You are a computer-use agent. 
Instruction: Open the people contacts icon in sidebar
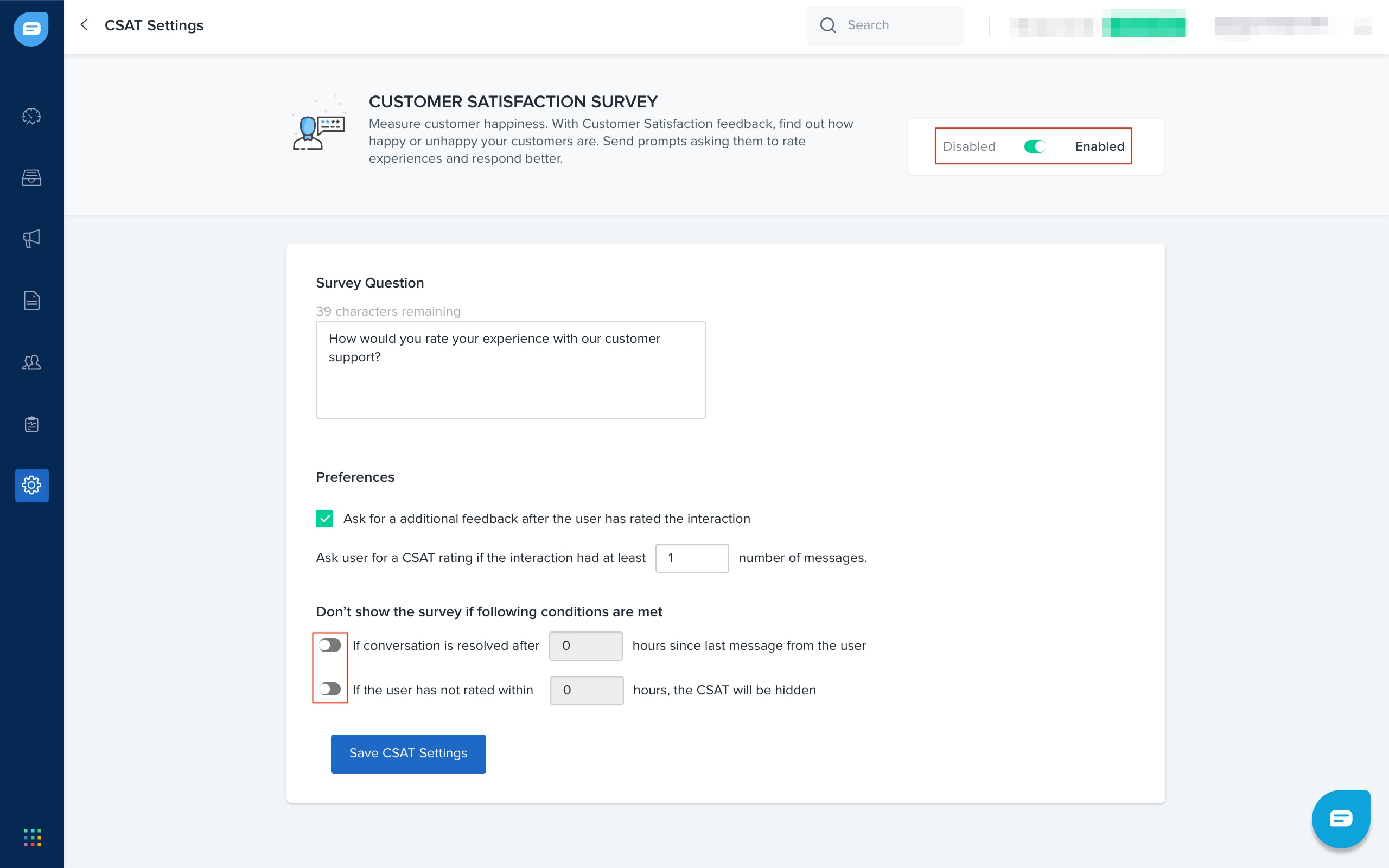31,362
